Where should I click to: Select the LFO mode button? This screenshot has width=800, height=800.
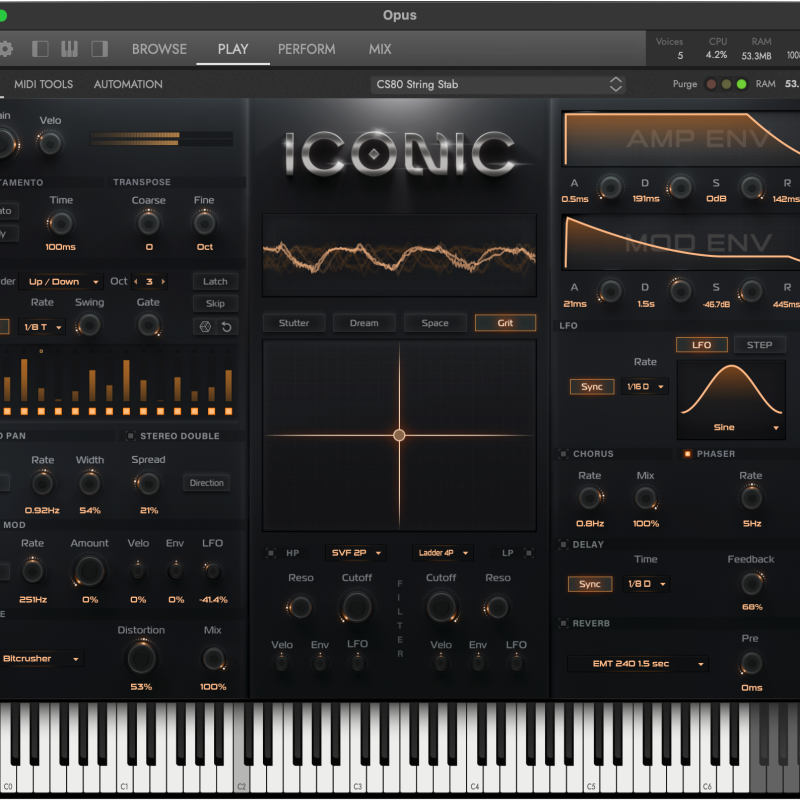pos(702,345)
